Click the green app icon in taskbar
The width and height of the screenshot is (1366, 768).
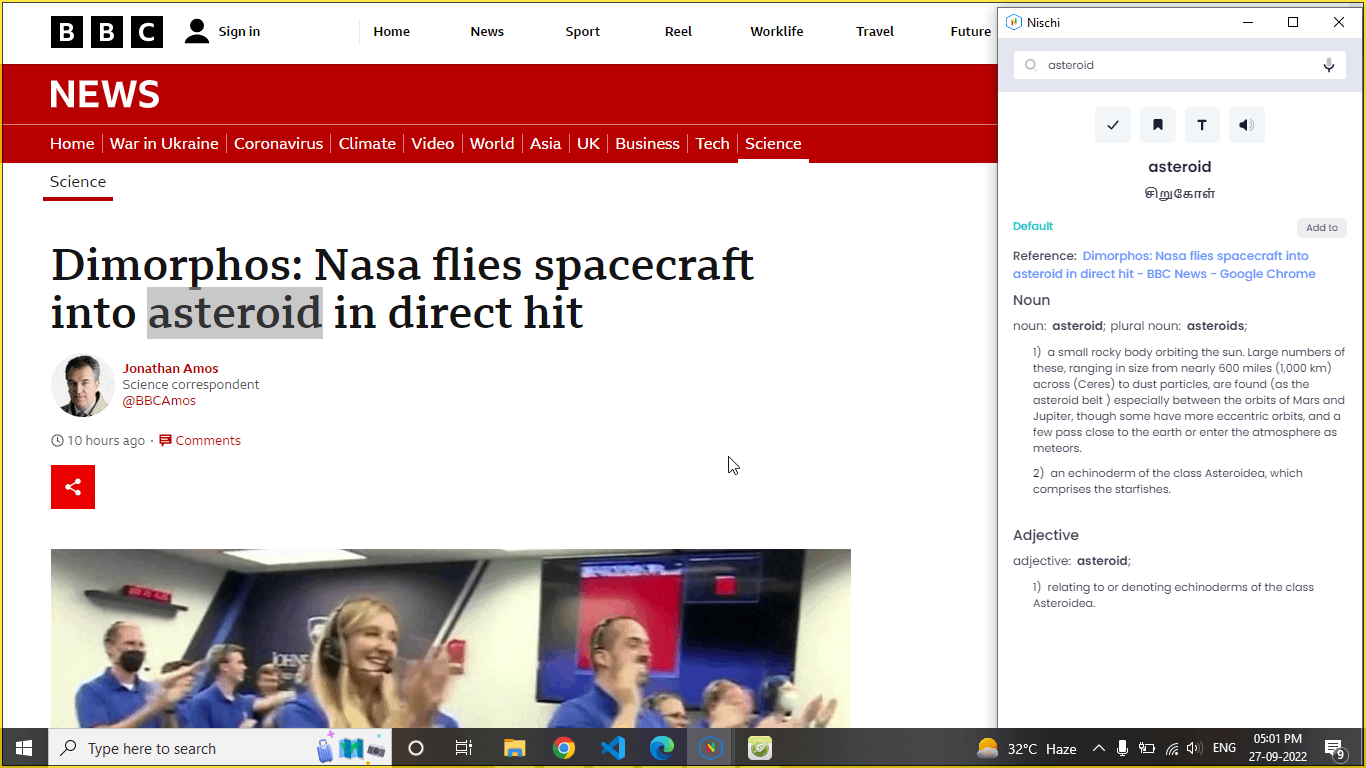760,748
